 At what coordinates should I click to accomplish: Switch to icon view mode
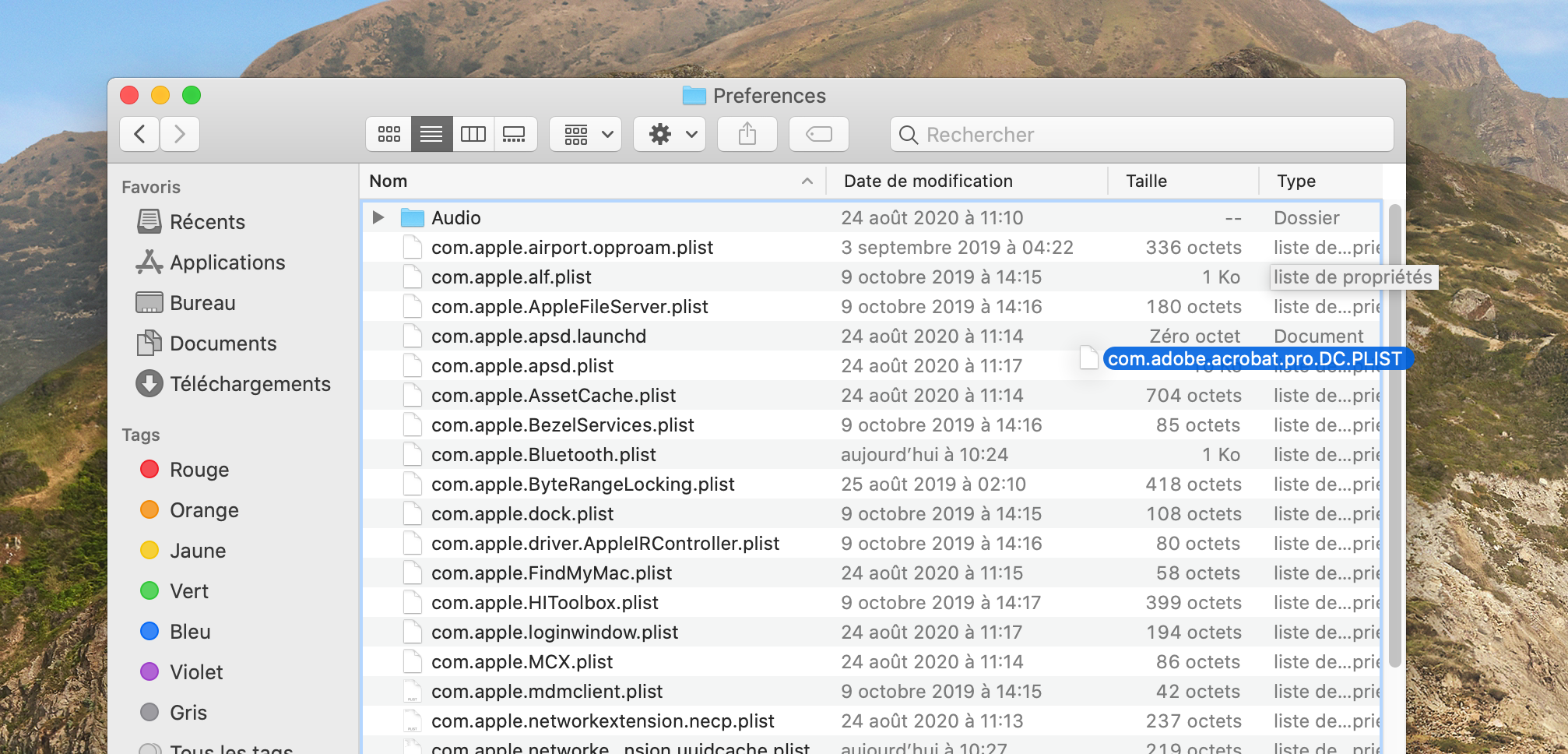pyautogui.click(x=388, y=134)
